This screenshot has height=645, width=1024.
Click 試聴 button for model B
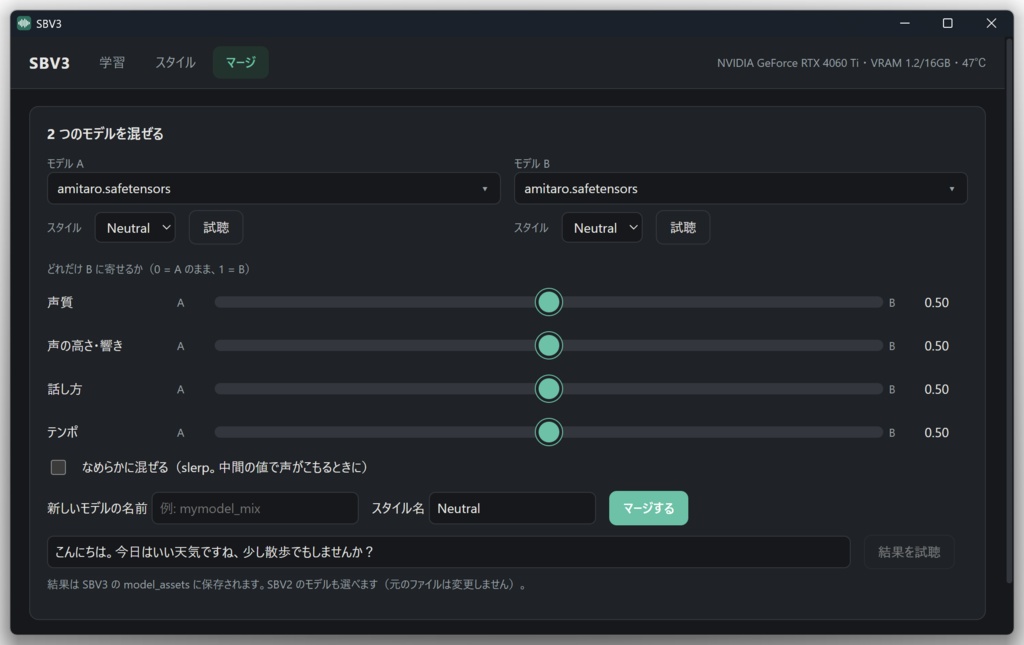coord(683,228)
